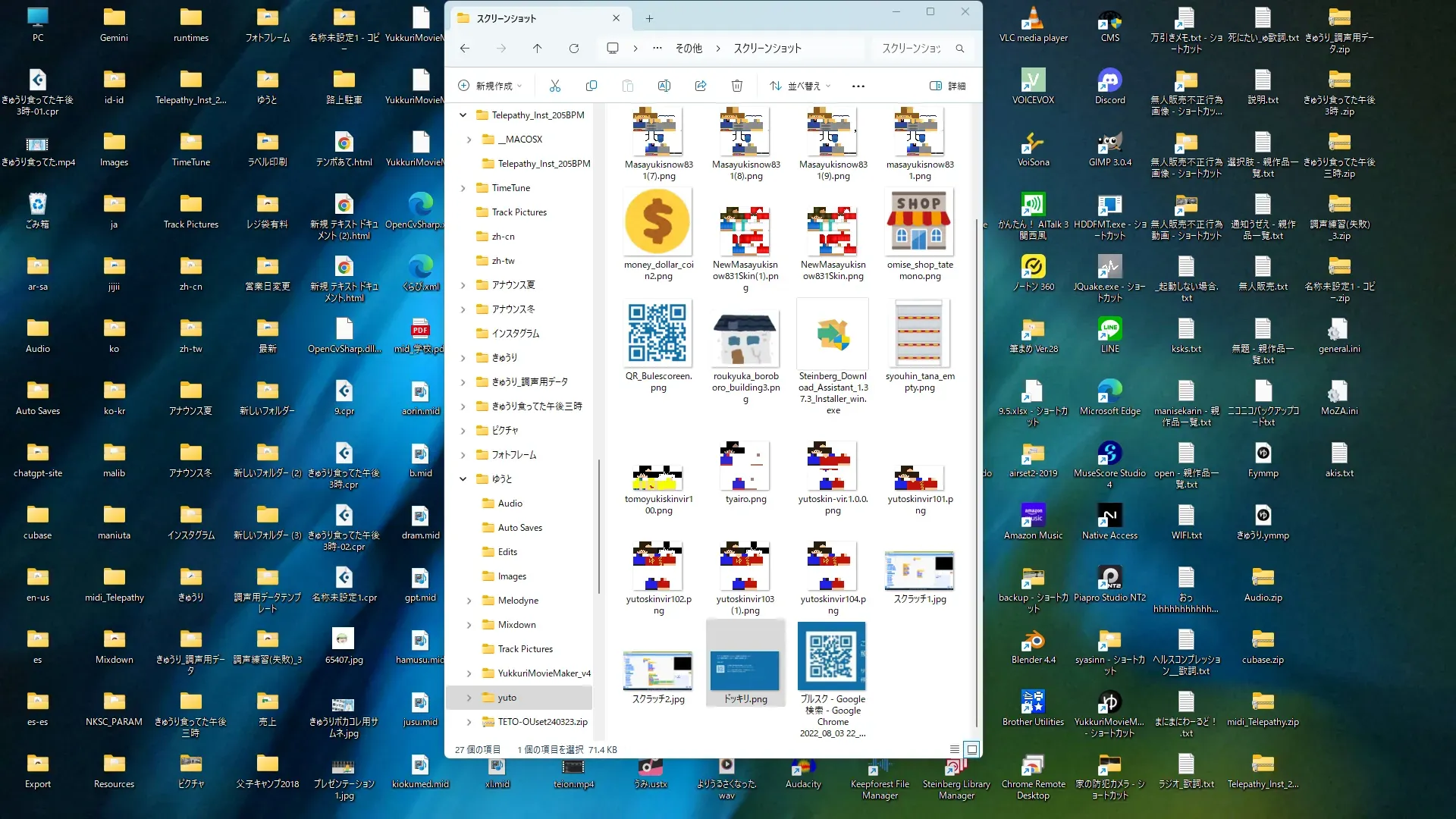1456x819 pixels.
Task: Click the Delete trash can icon
Action: 737,86
